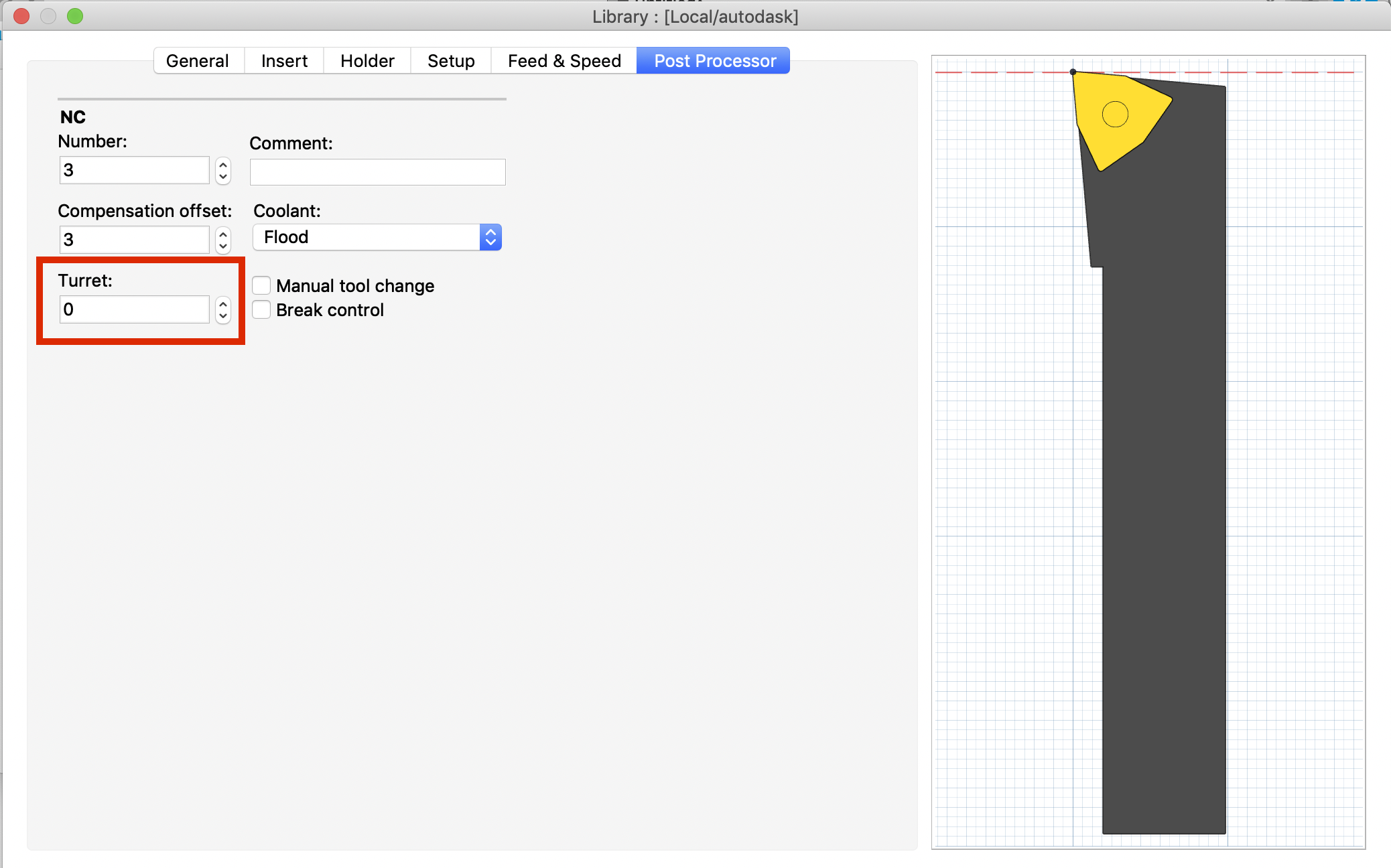Open the Insert tab
This screenshot has height=868, width=1391.
[285, 61]
